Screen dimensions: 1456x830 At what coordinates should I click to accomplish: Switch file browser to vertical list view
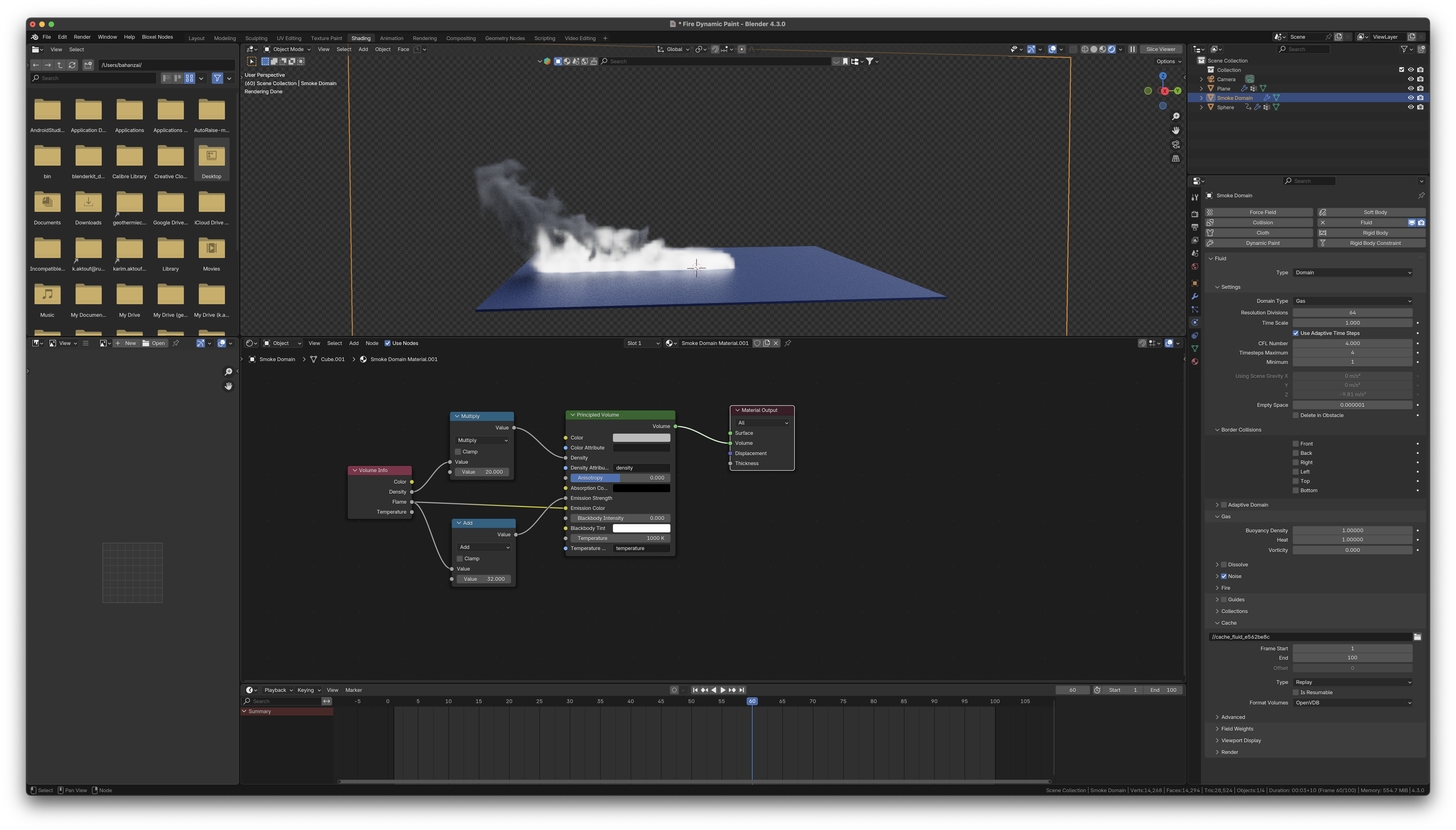[166, 78]
